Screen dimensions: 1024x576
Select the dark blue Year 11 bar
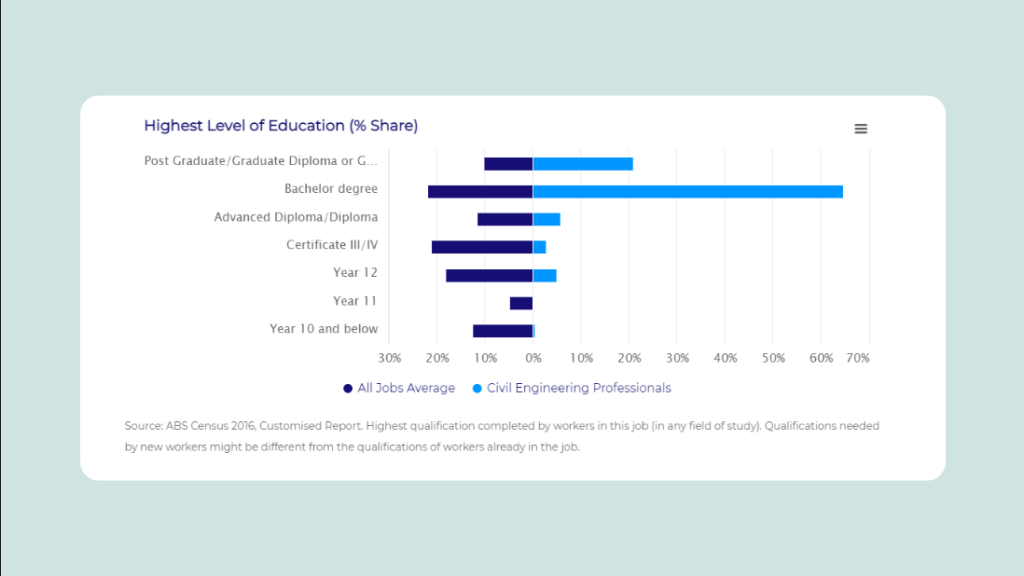click(521, 303)
